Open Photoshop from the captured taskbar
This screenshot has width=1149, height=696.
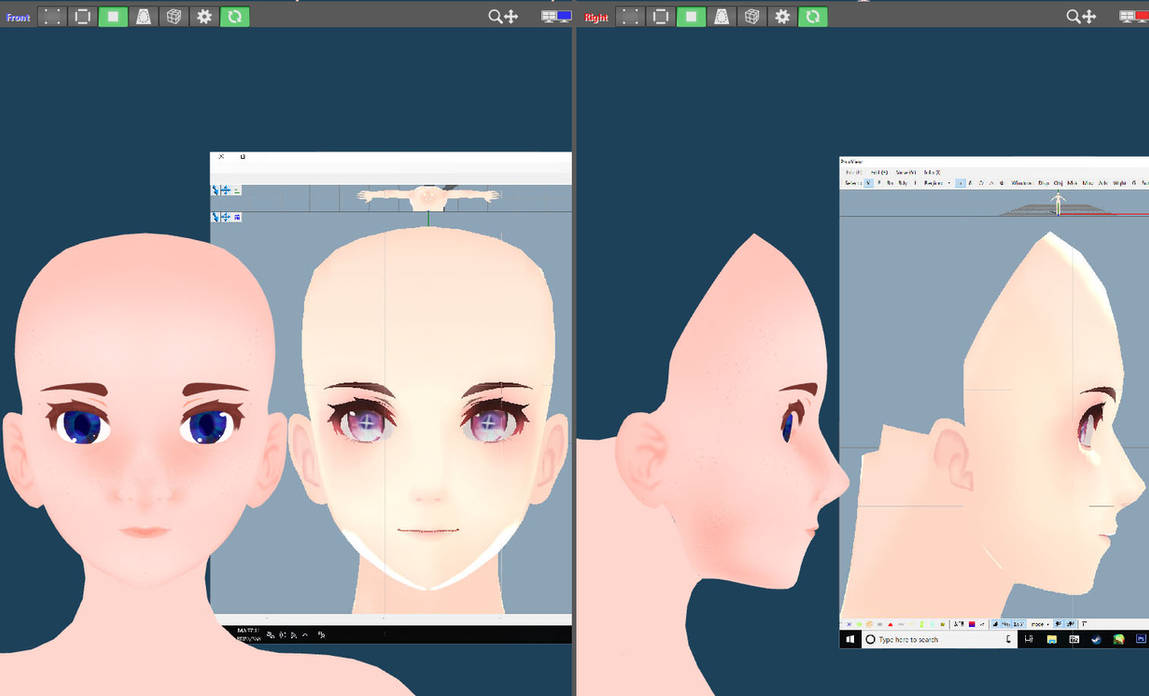coord(1140,640)
